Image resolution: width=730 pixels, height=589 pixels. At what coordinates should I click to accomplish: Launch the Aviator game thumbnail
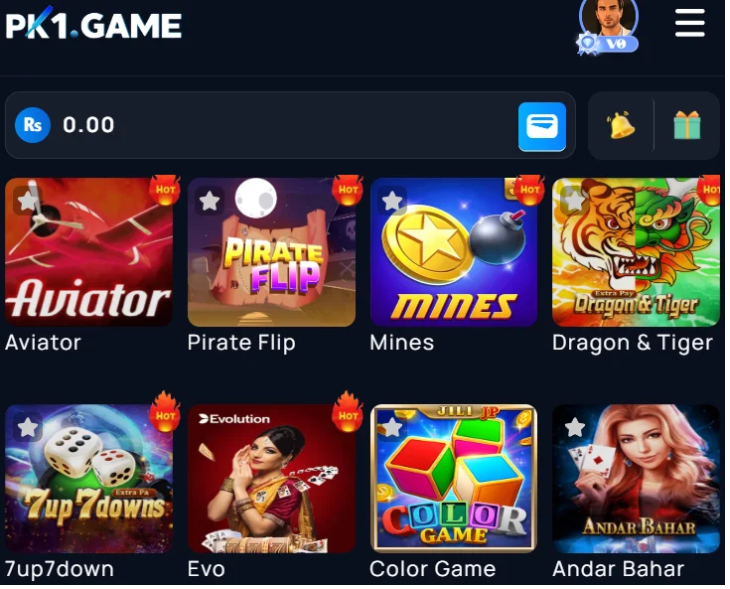pyautogui.click(x=89, y=252)
